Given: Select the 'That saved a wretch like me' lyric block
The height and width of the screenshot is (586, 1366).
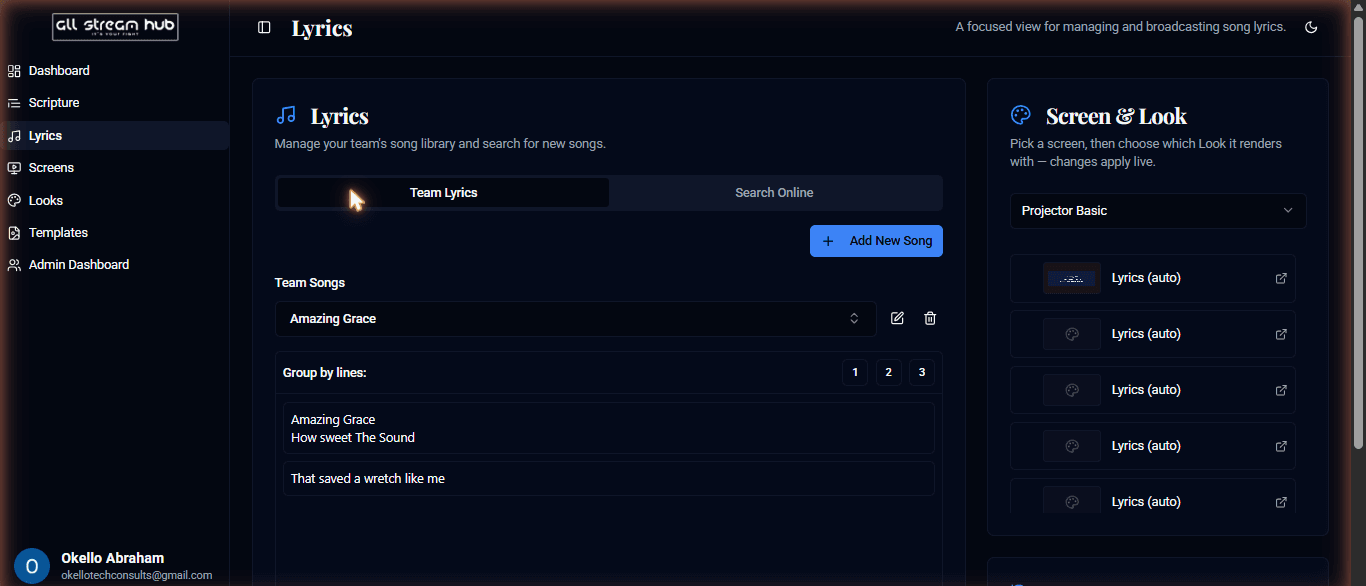Looking at the screenshot, I should (x=608, y=478).
